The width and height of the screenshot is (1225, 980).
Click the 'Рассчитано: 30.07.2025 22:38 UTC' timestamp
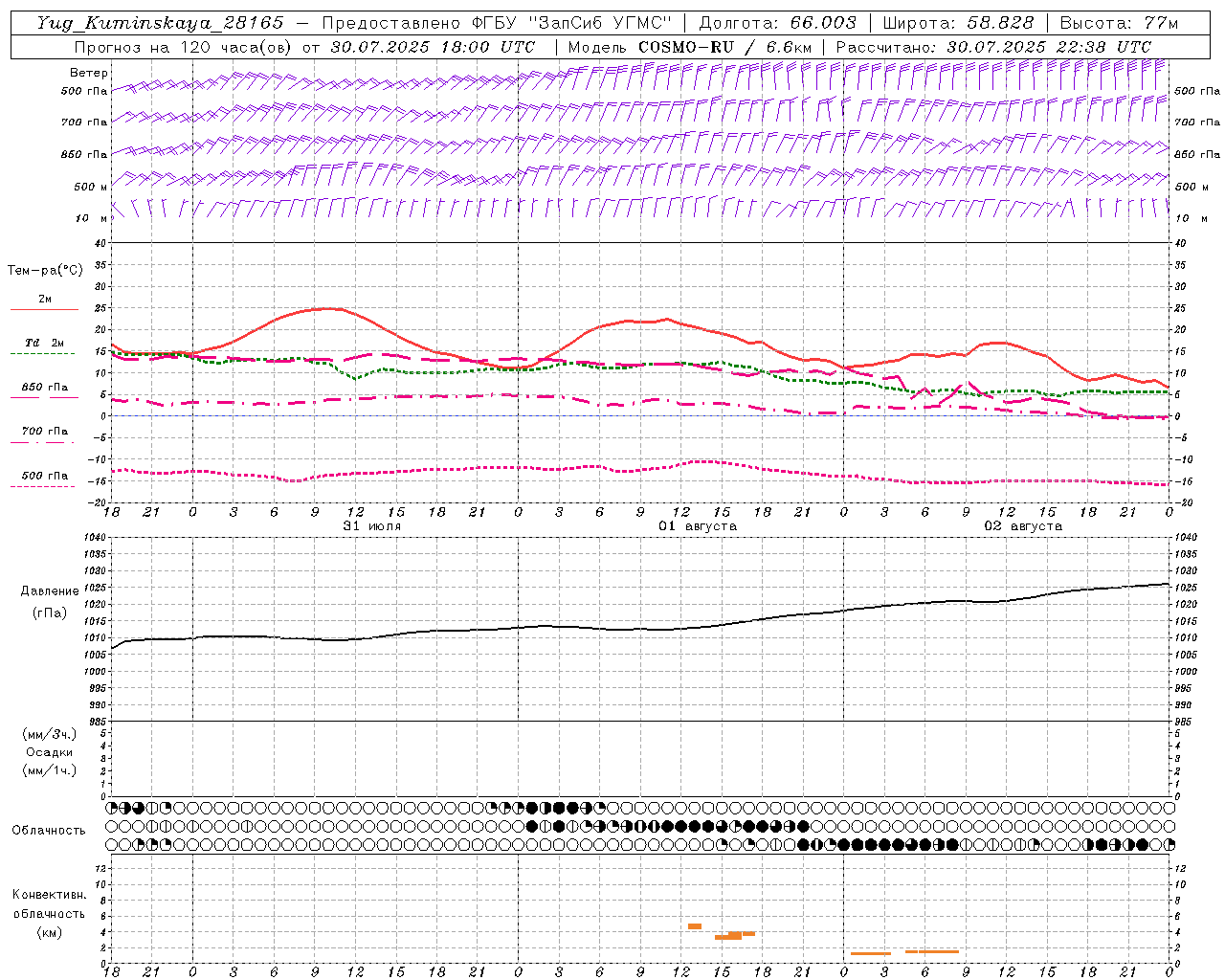(x=993, y=47)
